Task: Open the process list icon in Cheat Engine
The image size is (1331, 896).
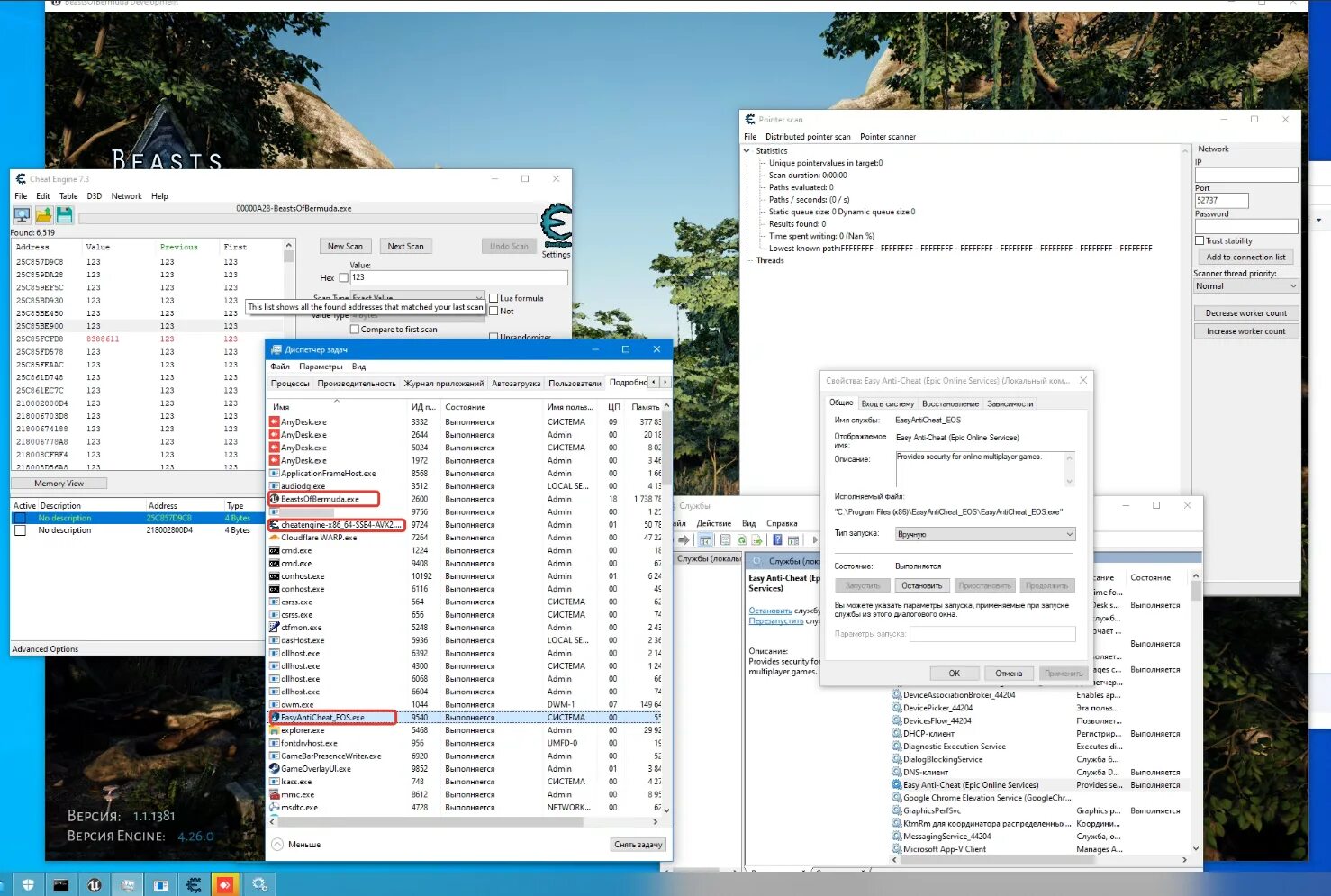Action: tap(22, 214)
